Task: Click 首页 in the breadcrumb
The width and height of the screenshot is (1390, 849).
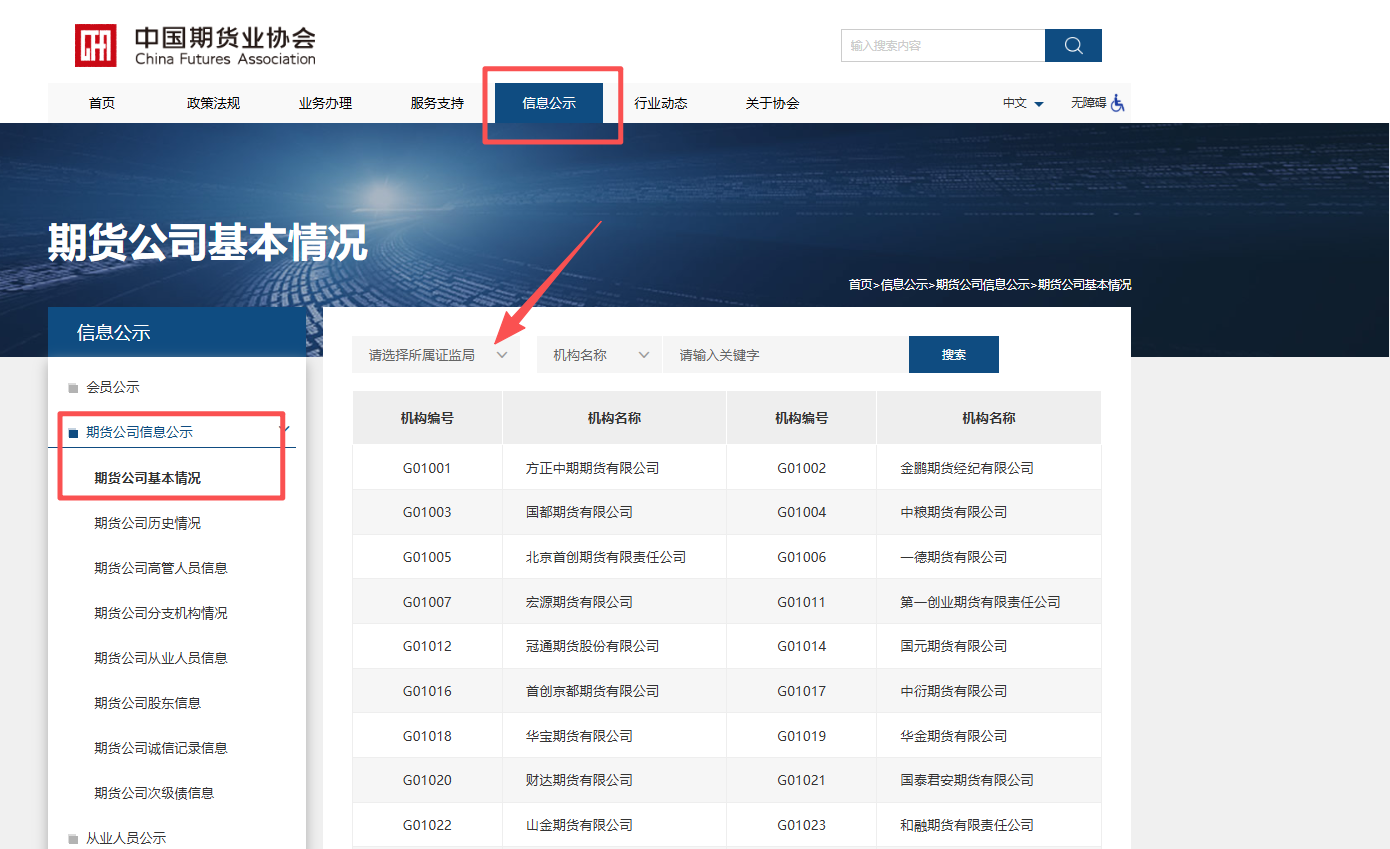Action: pos(861,285)
